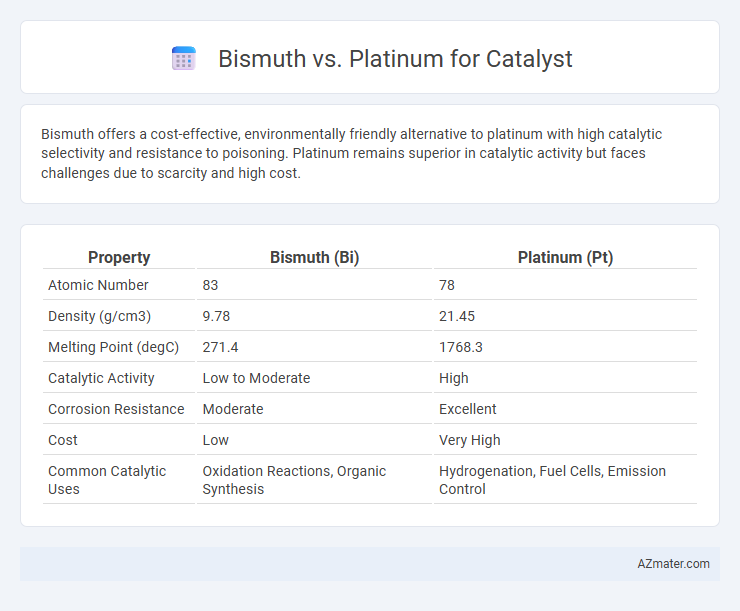Click the 'Platinum (Pt)' column header

click(x=565, y=257)
